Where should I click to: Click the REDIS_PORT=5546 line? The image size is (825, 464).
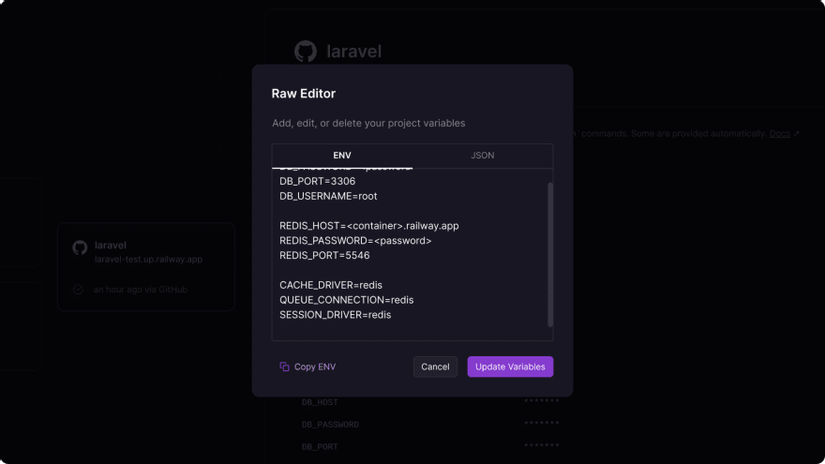325,255
